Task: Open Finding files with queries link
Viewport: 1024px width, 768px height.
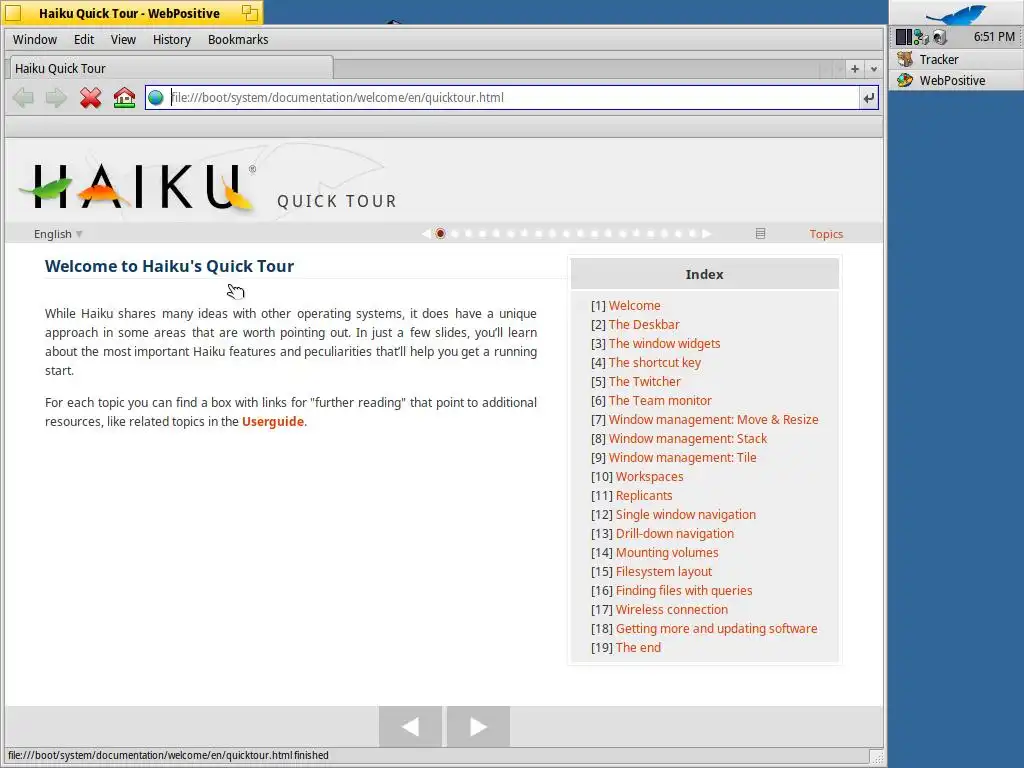Action: click(684, 590)
